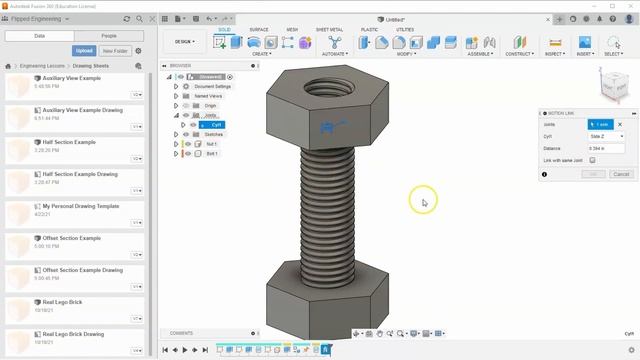The height and width of the screenshot is (360, 640).
Task: Select the Hole tool in Create group
Action: click(271, 42)
